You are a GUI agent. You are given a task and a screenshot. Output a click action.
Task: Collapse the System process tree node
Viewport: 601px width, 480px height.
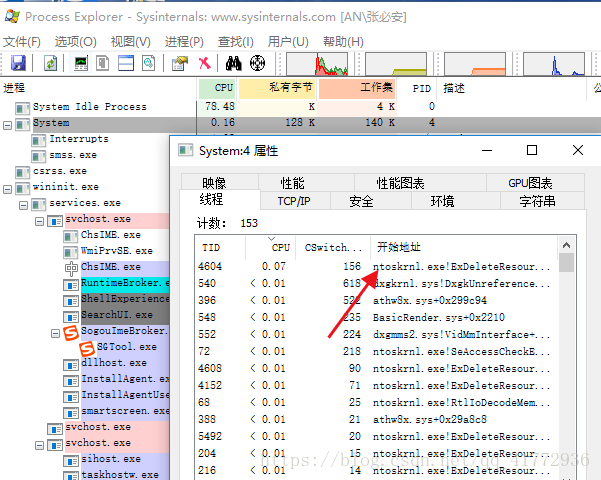tap(7, 125)
